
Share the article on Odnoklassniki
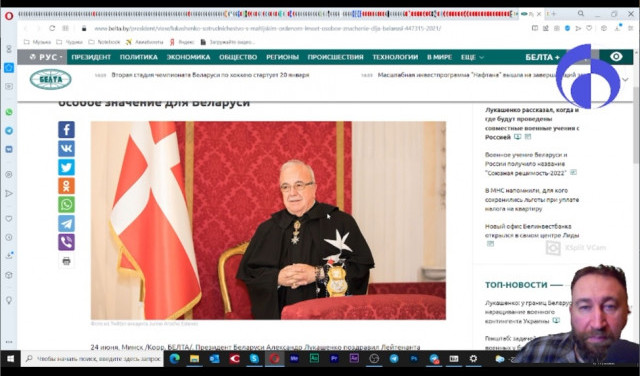tap(66, 186)
